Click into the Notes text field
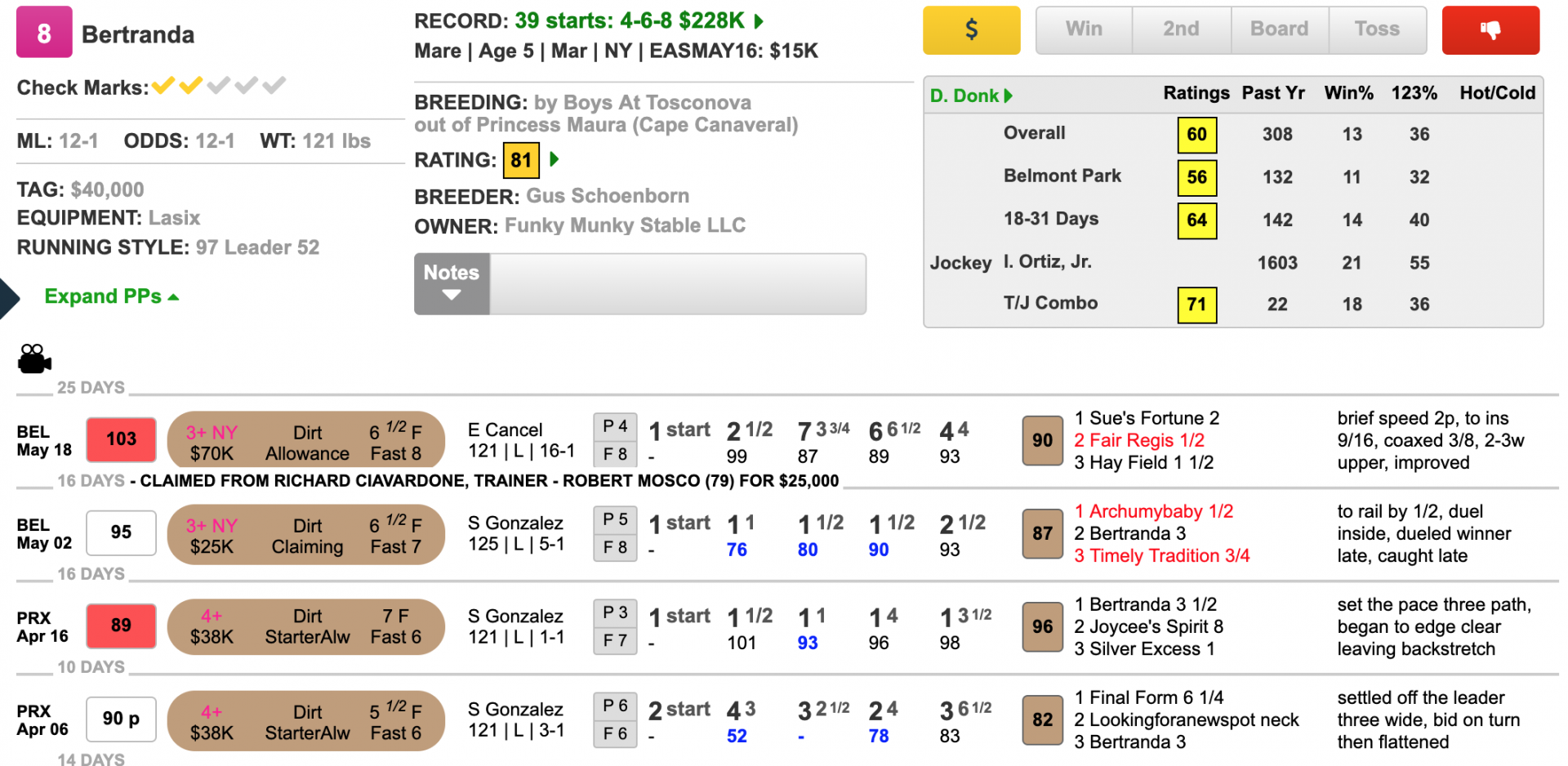Image resolution: width=1568 pixels, height=766 pixels. pyautogui.click(x=677, y=284)
